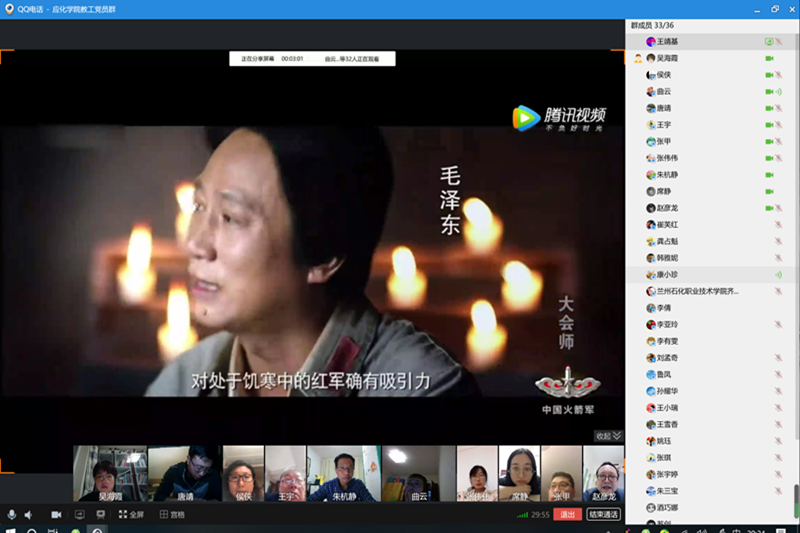This screenshot has width=800, height=533.
Task: Click the 群成员 33/36 header
Action: click(x=654, y=25)
